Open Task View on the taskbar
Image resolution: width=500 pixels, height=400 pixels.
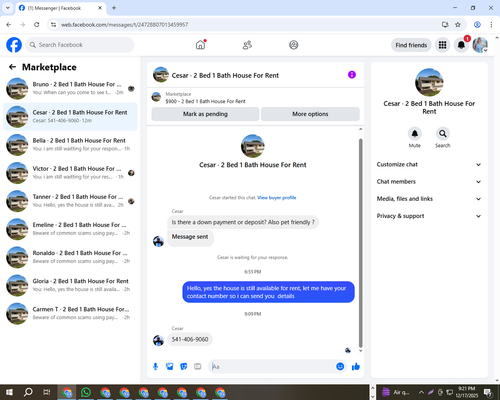(47, 392)
